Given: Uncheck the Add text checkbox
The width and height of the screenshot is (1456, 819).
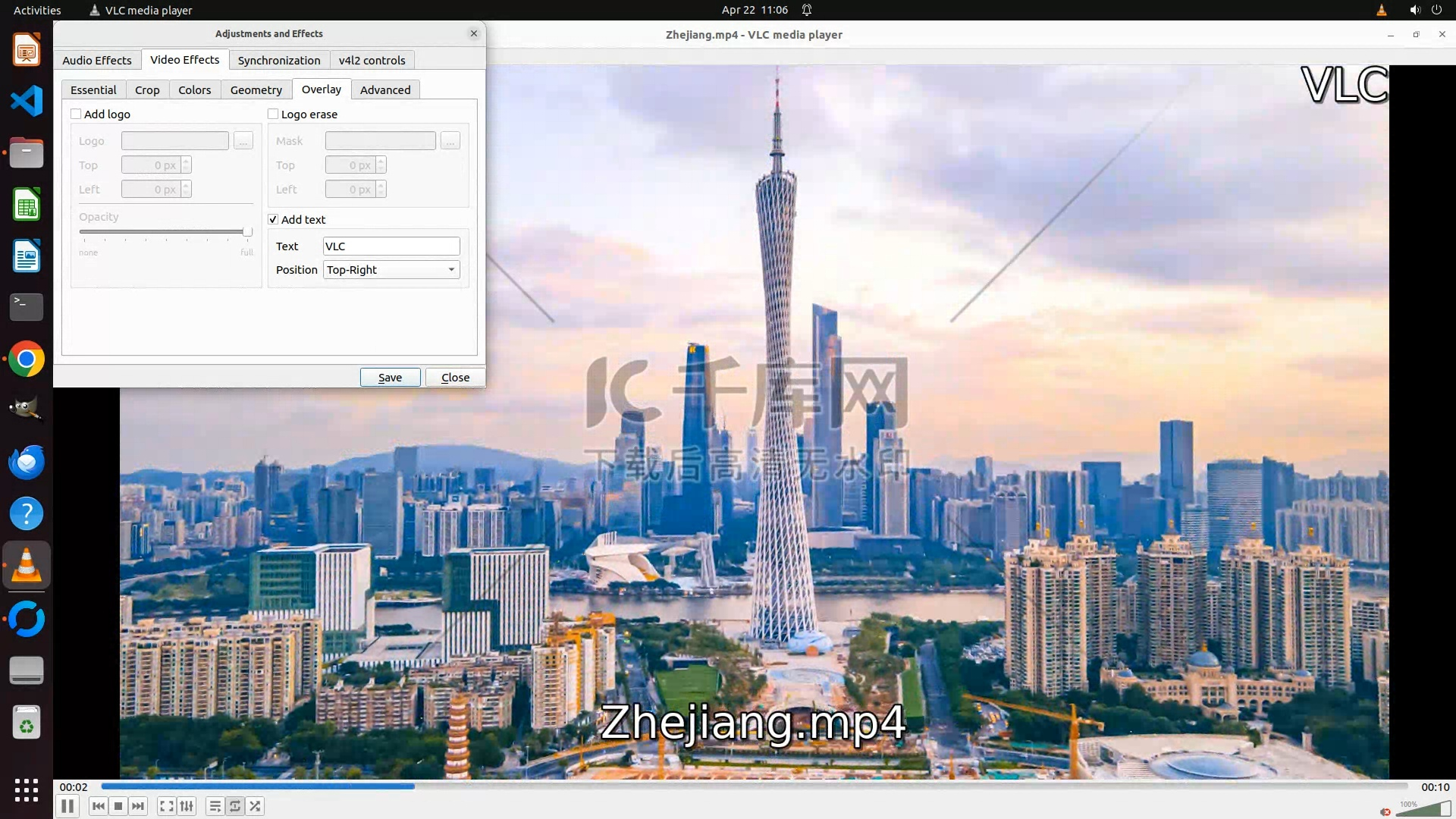Looking at the screenshot, I should 273,220.
